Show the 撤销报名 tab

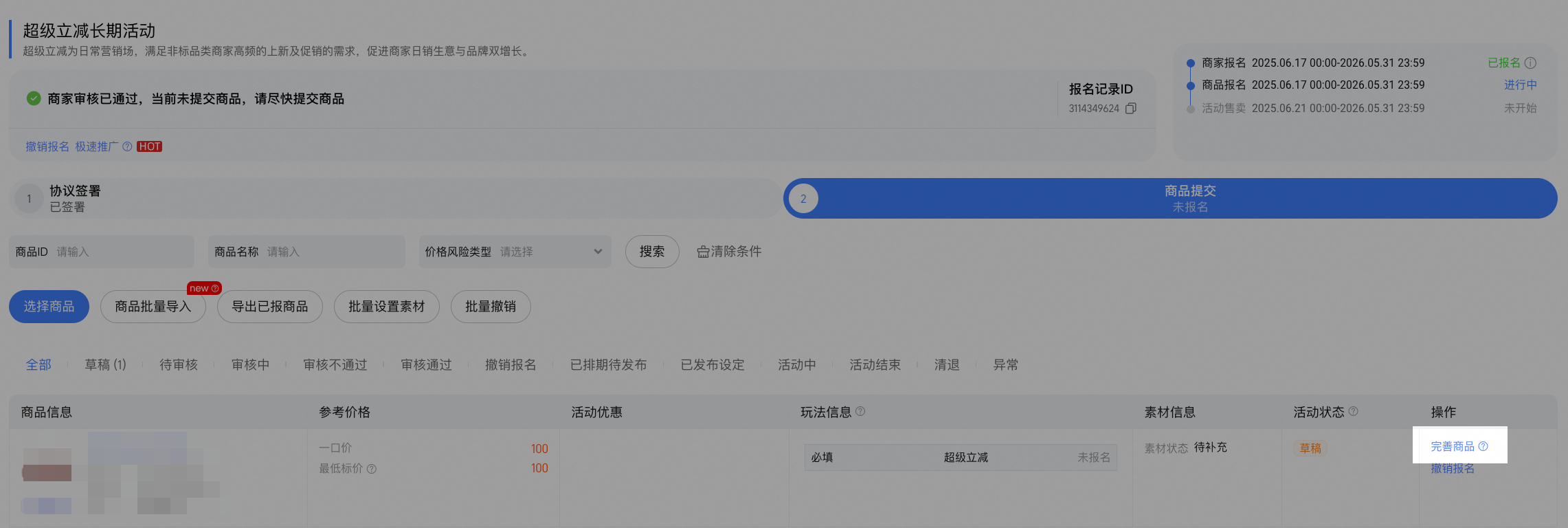(511, 364)
